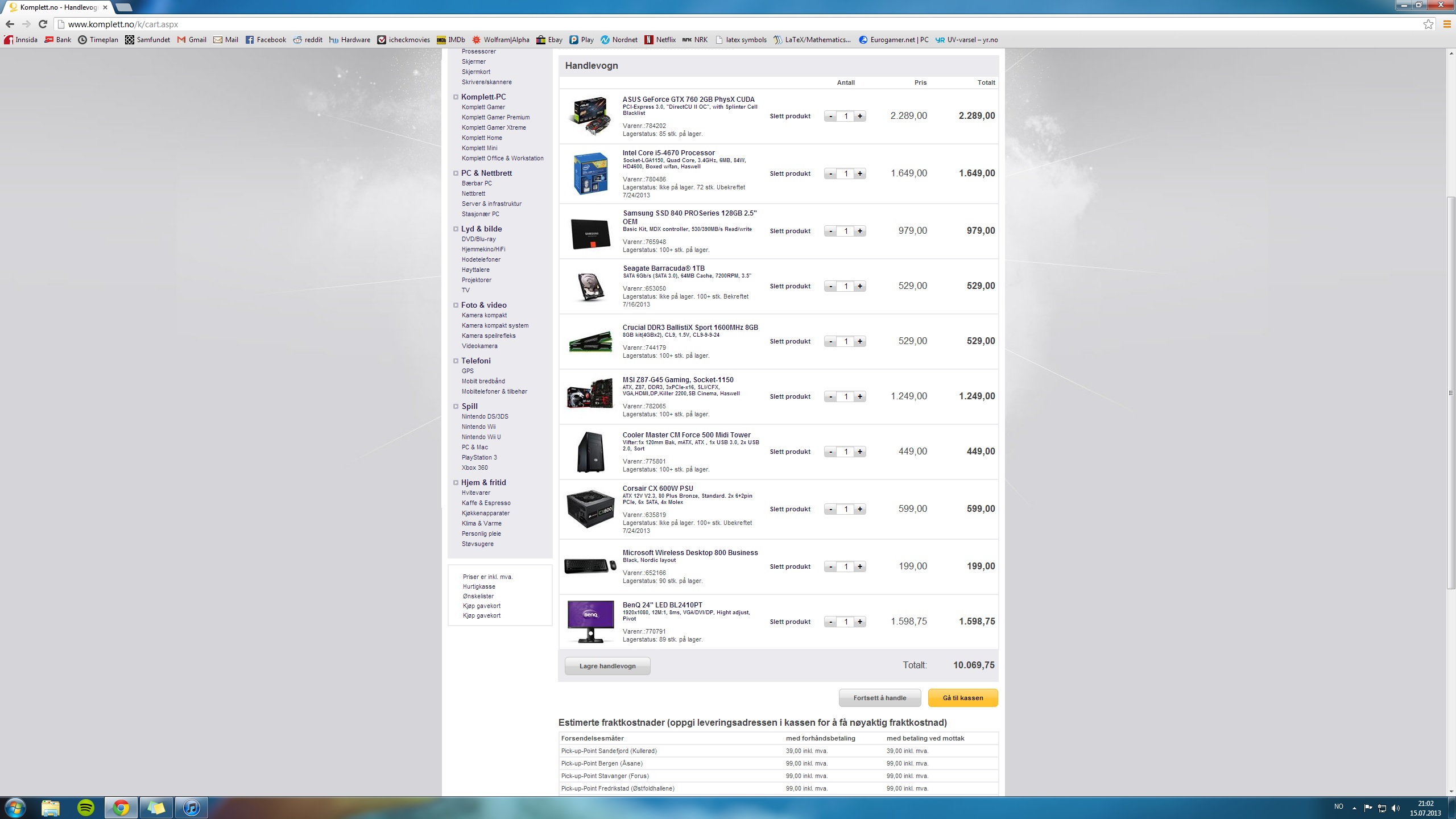
Task: Open MSI Z87-G45 Gaming product title
Action: point(678,379)
